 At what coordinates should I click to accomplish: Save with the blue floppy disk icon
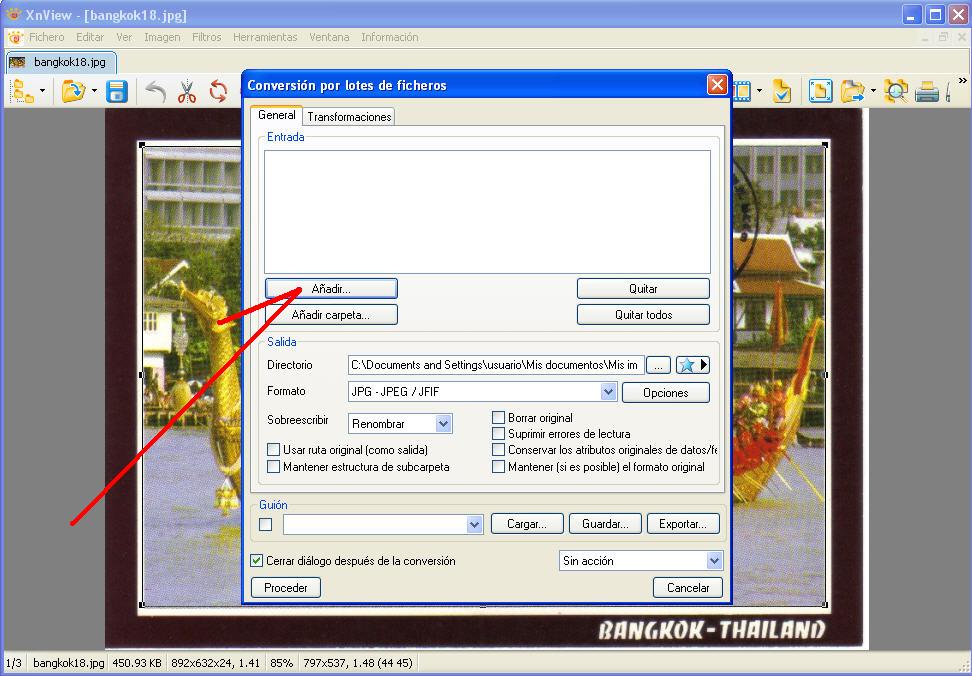pyautogui.click(x=117, y=91)
